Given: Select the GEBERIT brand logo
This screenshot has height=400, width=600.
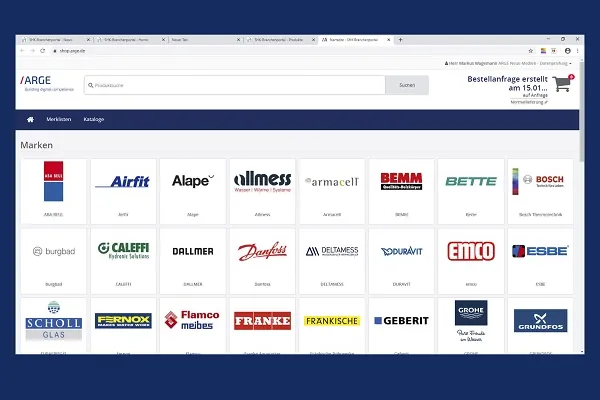Looking at the screenshot, I should click(400, 321).
